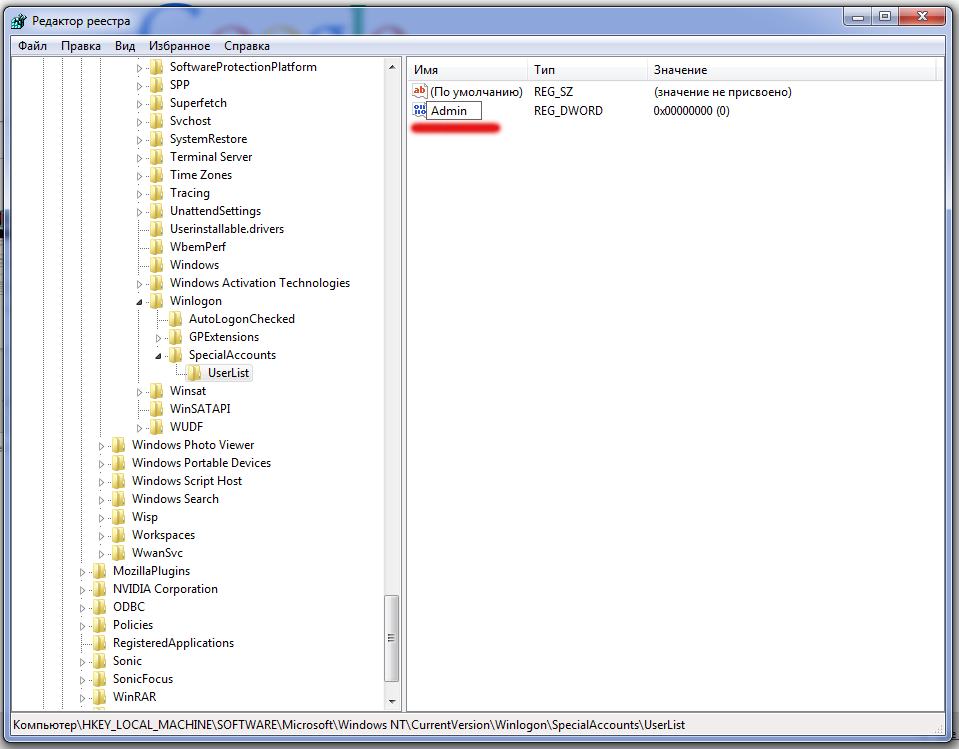The image size is (959, 749).
Task: Click the UserList folder icon
Action: tap(195, 373)
